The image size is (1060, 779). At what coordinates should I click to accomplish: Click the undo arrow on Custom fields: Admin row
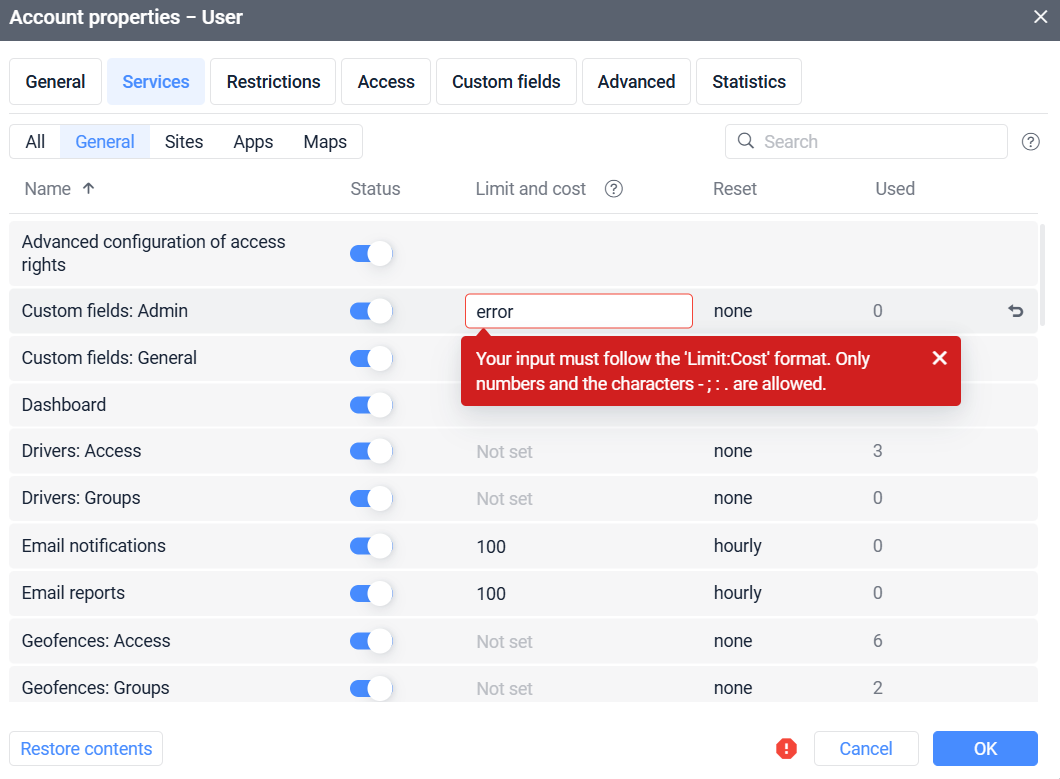[1016, 311]
